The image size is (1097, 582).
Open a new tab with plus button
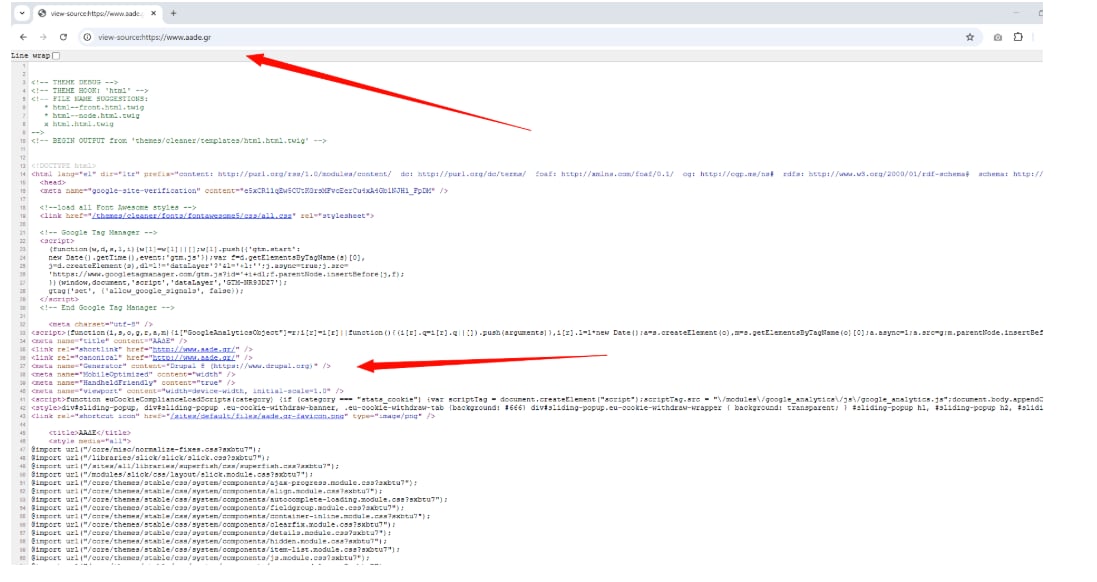pyautogui.click(x=173, y=13)
